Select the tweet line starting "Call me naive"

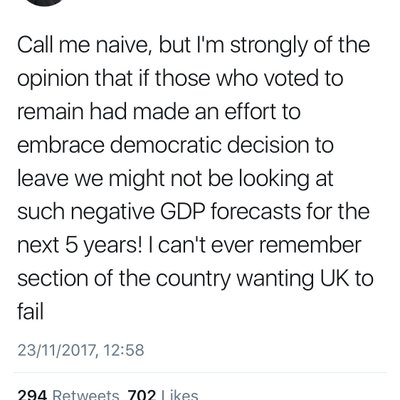(194, 46)
